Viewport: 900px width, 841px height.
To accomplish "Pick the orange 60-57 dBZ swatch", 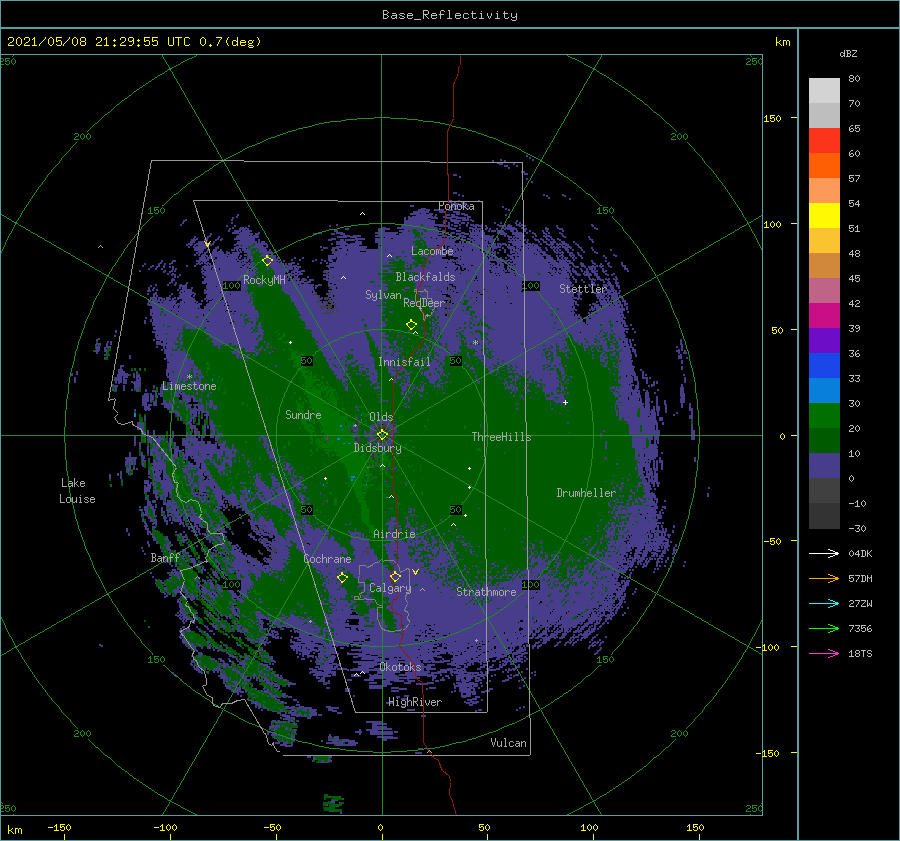I will (x=824, y=166).
